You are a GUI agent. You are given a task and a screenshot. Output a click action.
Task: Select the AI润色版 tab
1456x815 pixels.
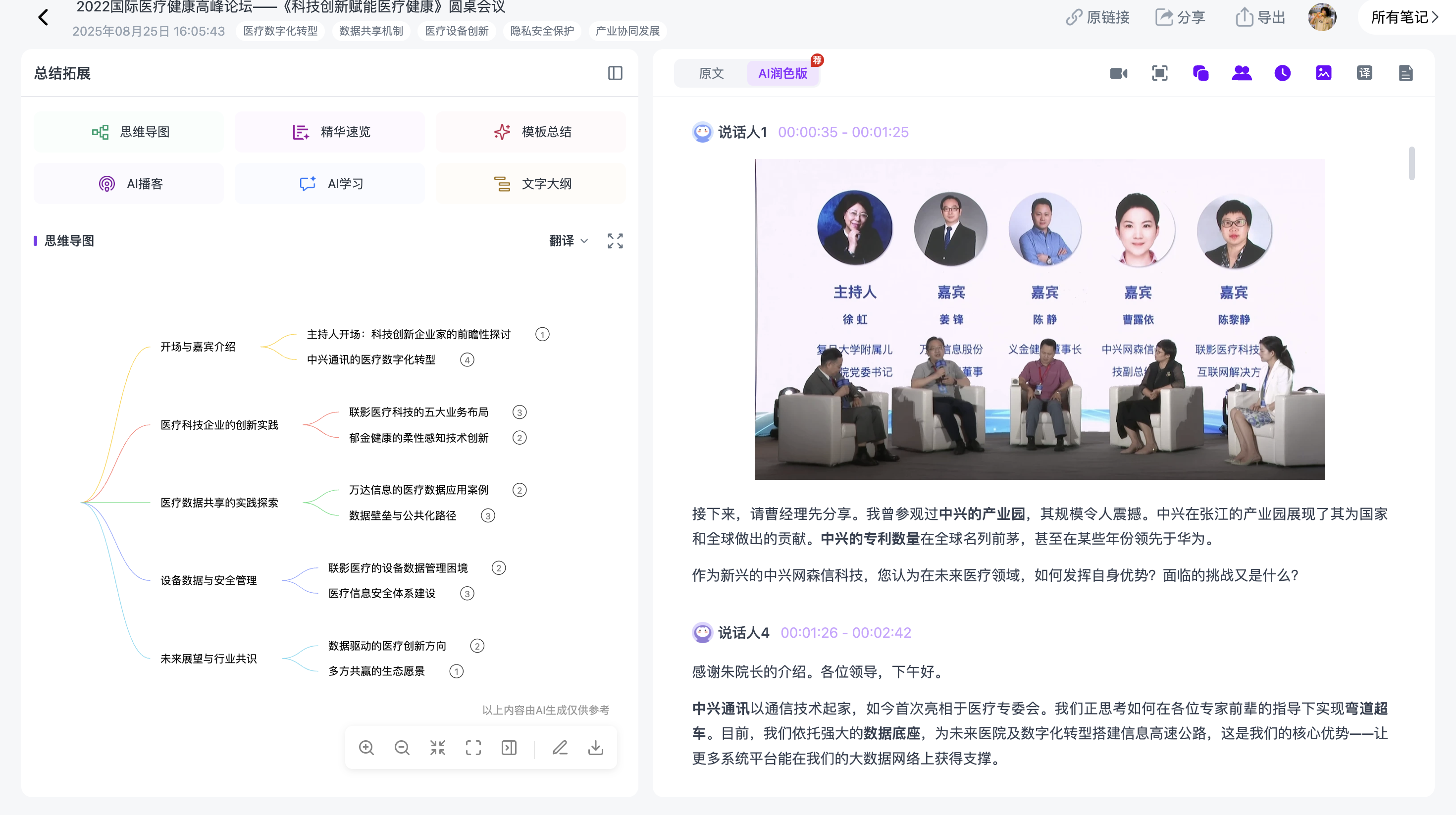point(783,73)
